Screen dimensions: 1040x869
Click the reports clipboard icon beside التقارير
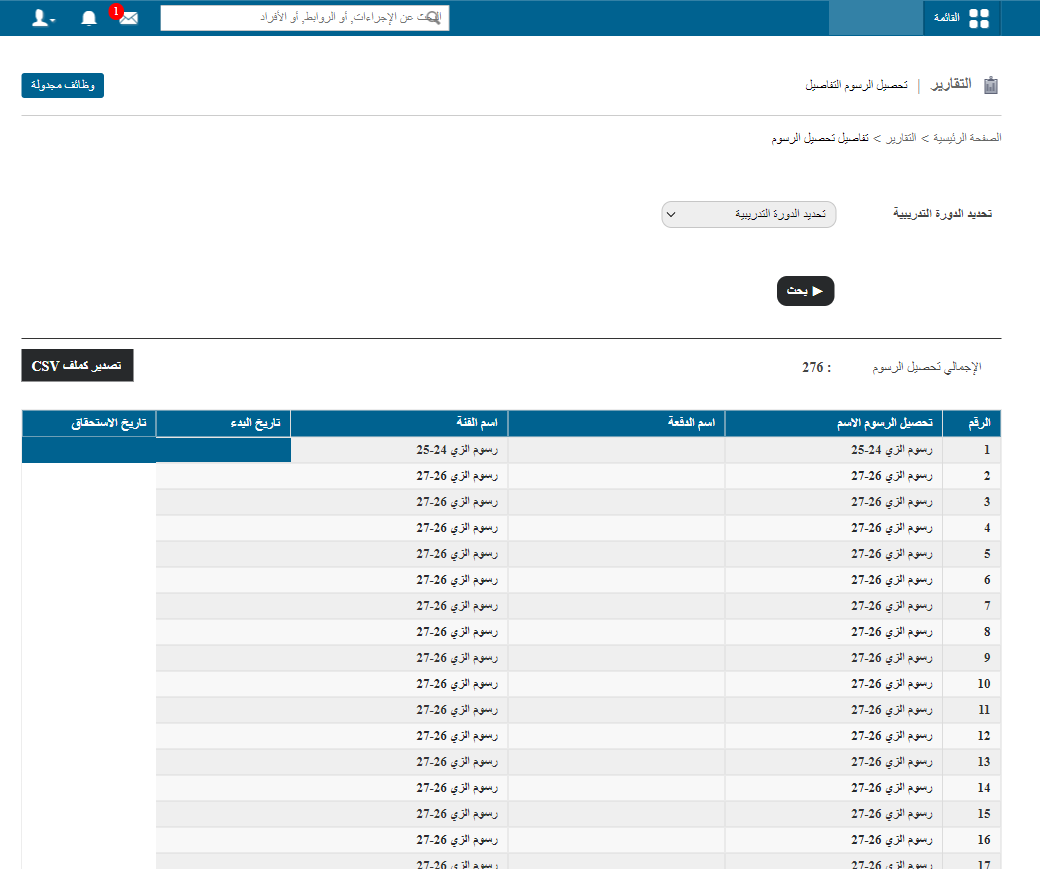tap(991, 85)
